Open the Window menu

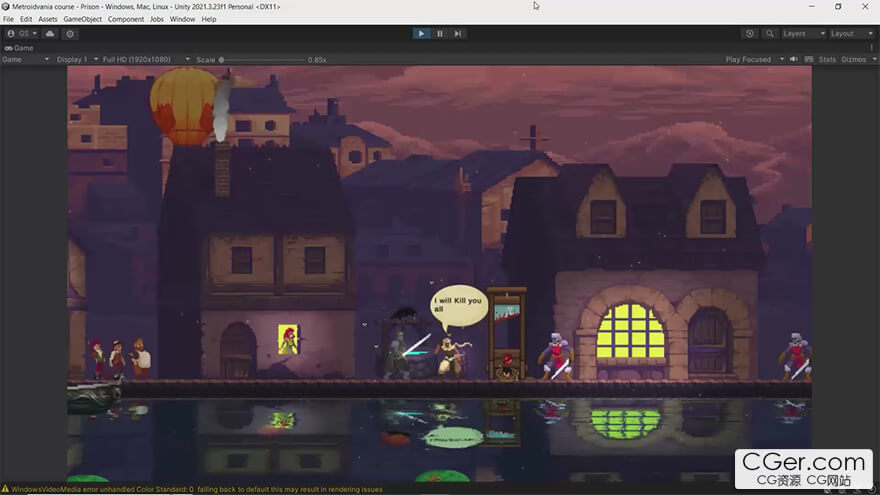coord(182,19)
